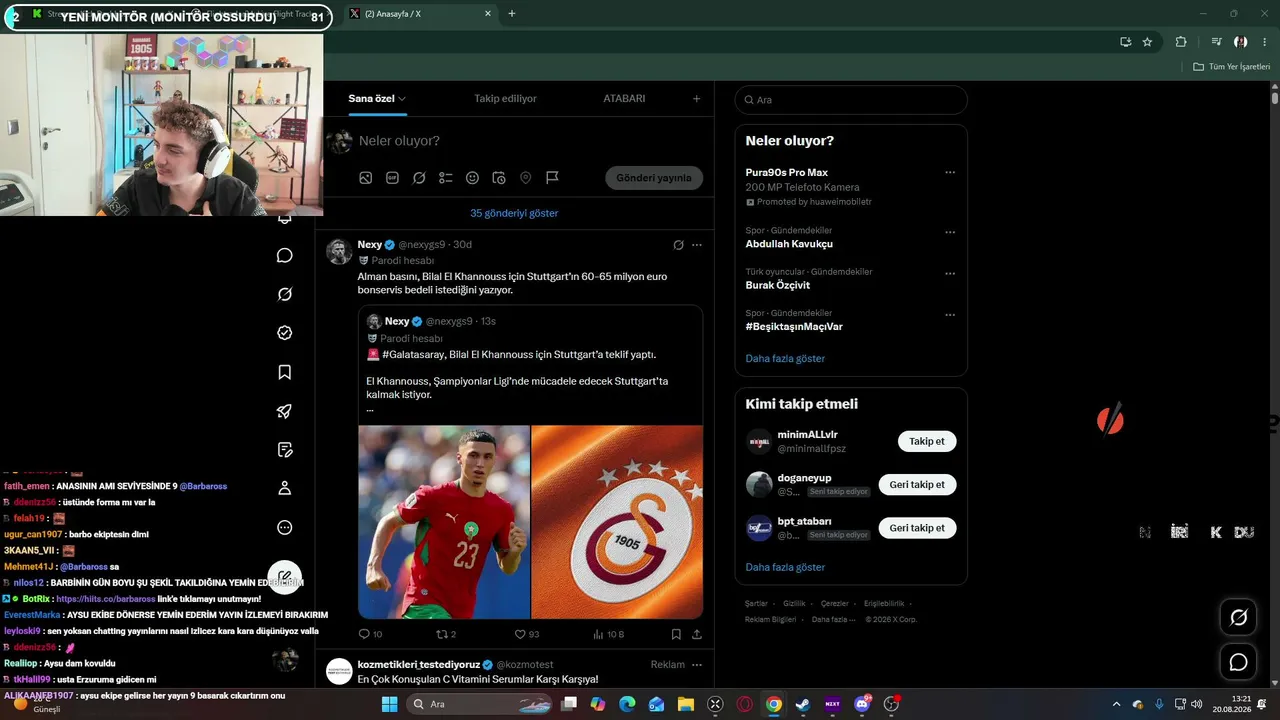Show the 35 new posts
1280x720 pixels.
click(x=515, y=213)
